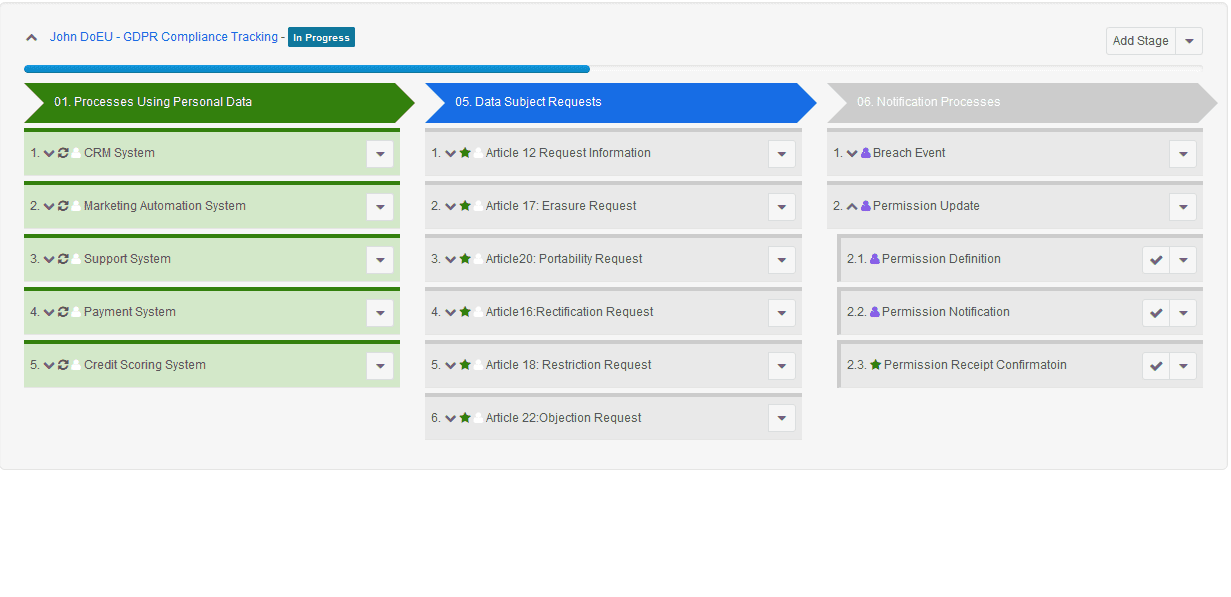Click the recurring icon on Payment System

coord(63,312)
